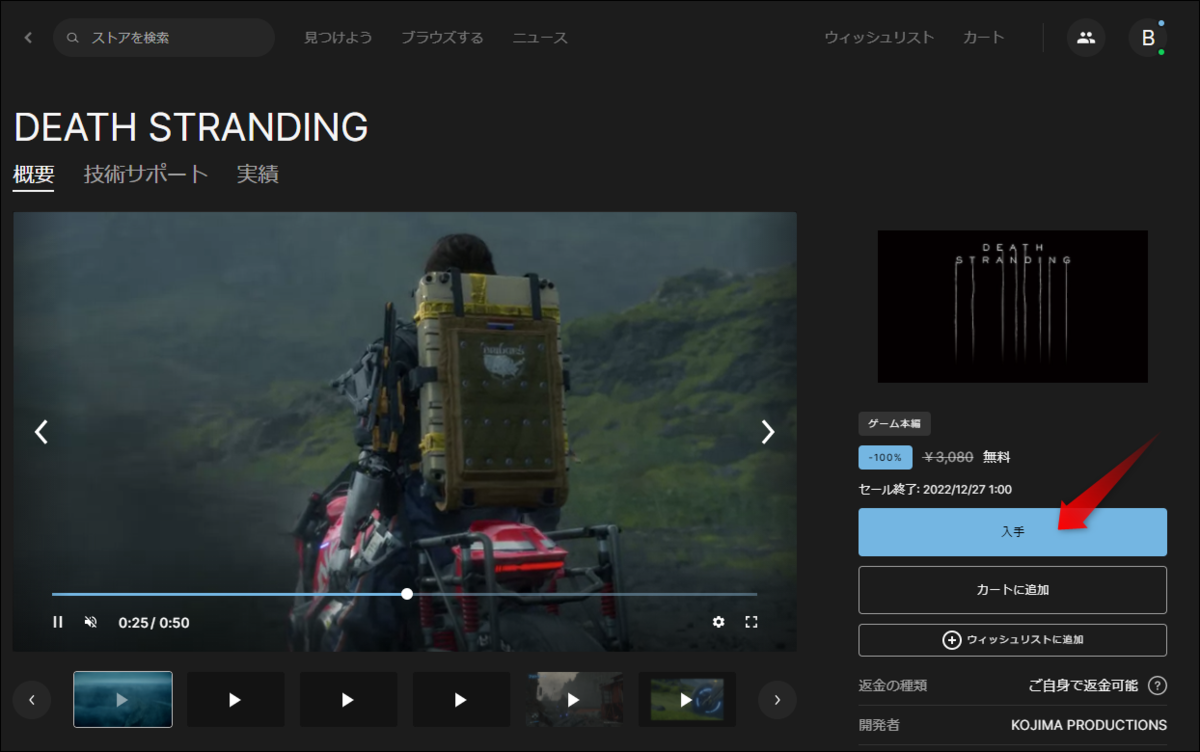This screenshot has width=1200, height=752.
Task: Click the video progress bar handle
Action: [x=407, y=594]
